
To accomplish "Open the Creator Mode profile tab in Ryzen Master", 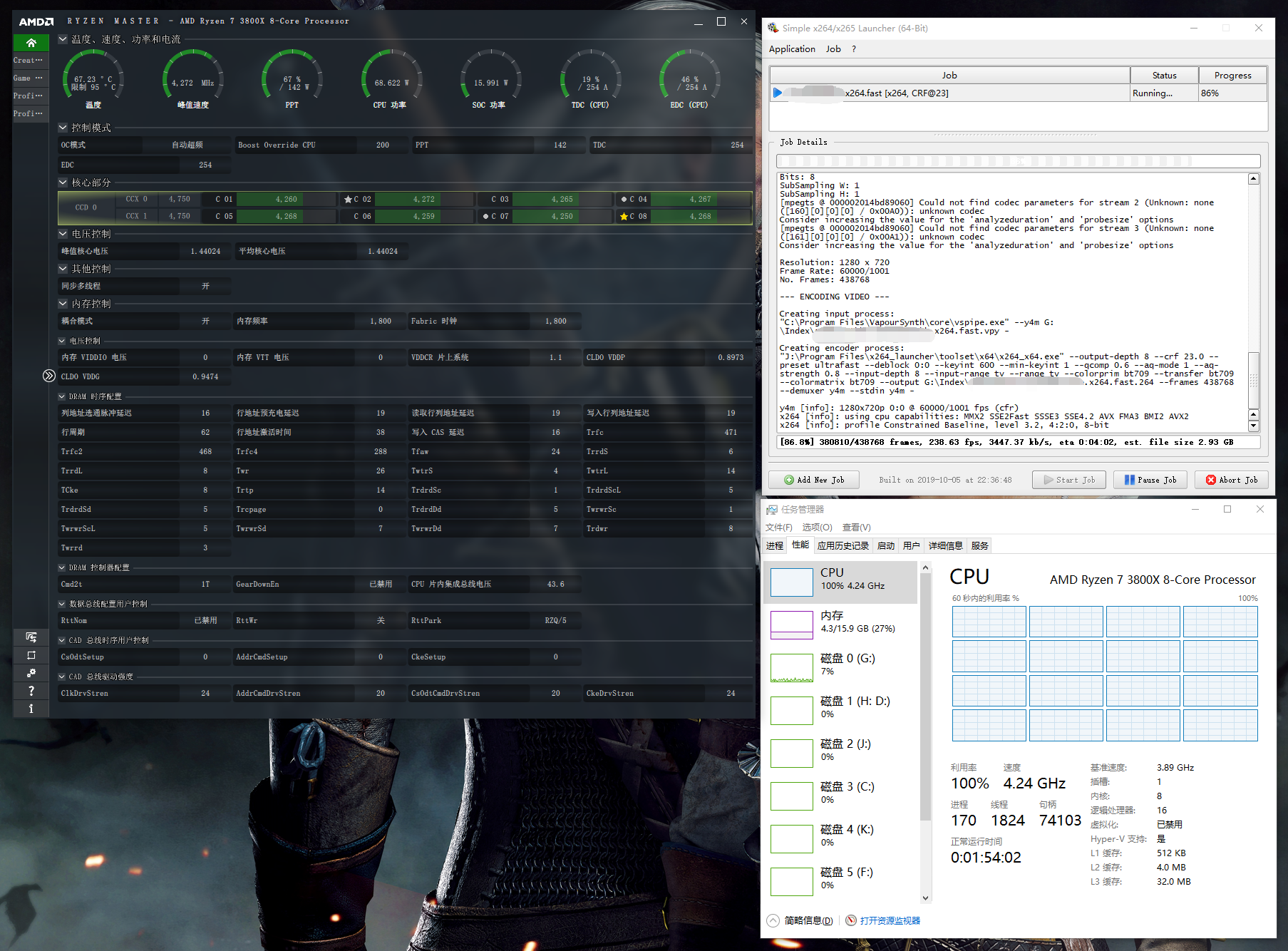I will 31,61.
